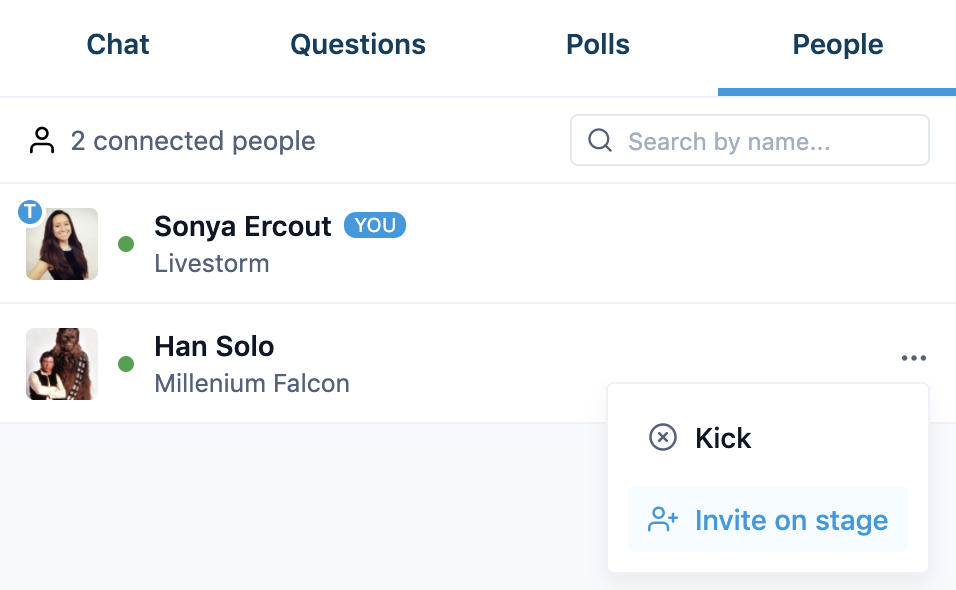Screen dimensions: 956x590
Task: Open the Questions tab
Action: pos(357,44)
